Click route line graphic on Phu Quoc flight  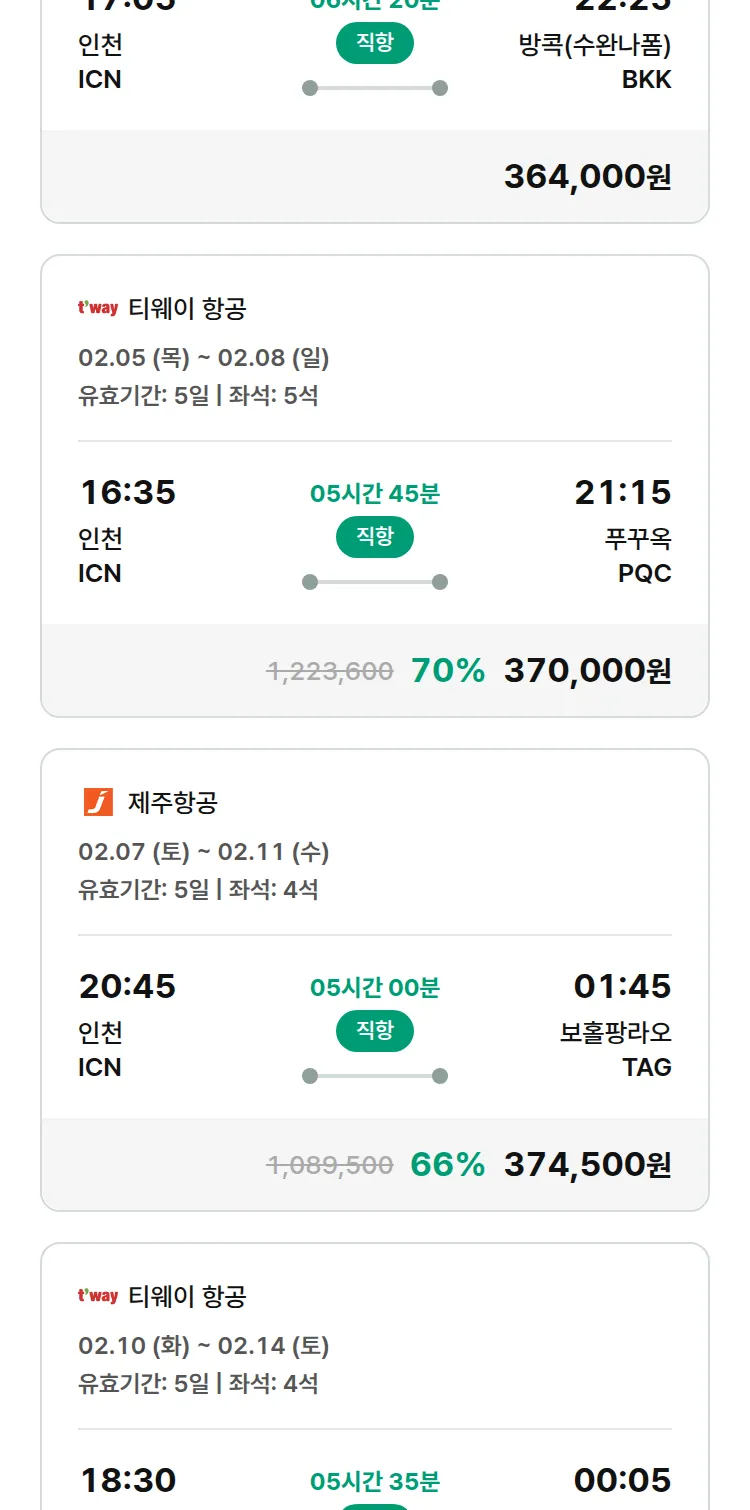pos(375,582)
